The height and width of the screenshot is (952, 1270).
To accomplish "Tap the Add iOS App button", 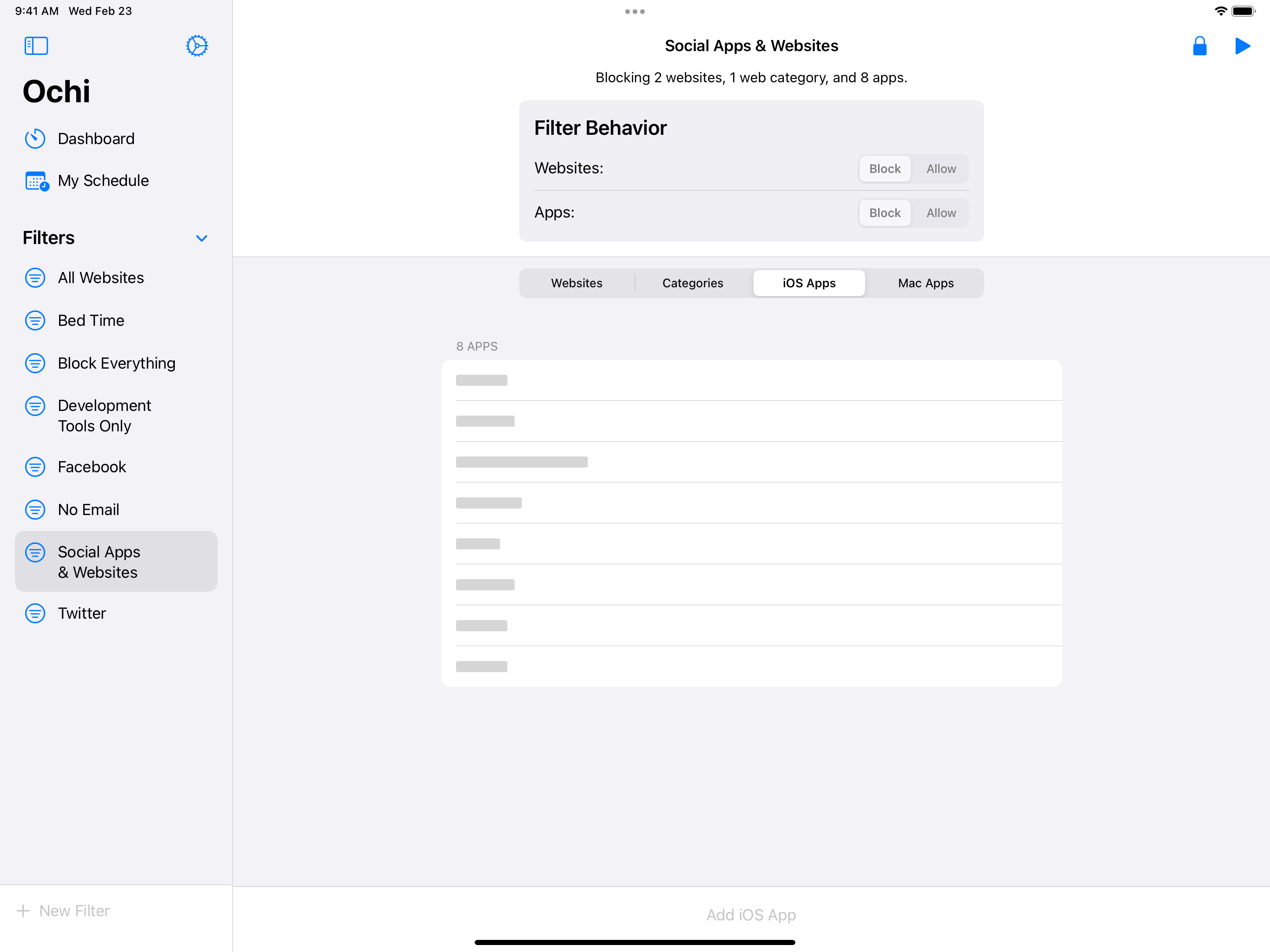I will (x=750, y=915).
